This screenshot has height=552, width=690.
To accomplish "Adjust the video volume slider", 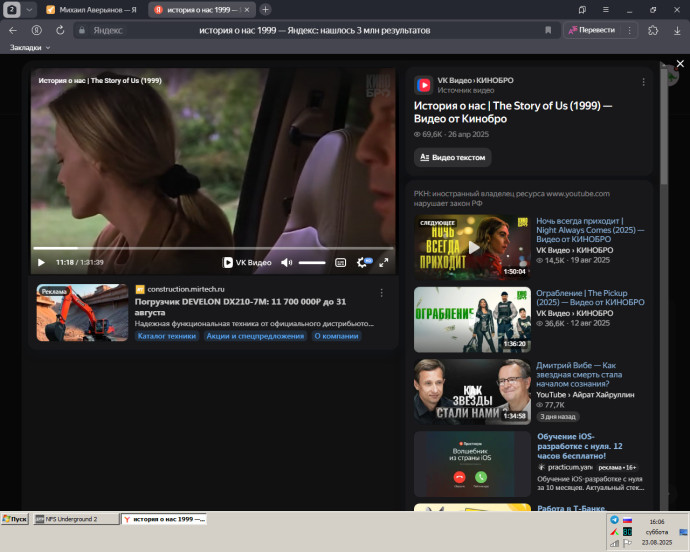I will 312,262.
